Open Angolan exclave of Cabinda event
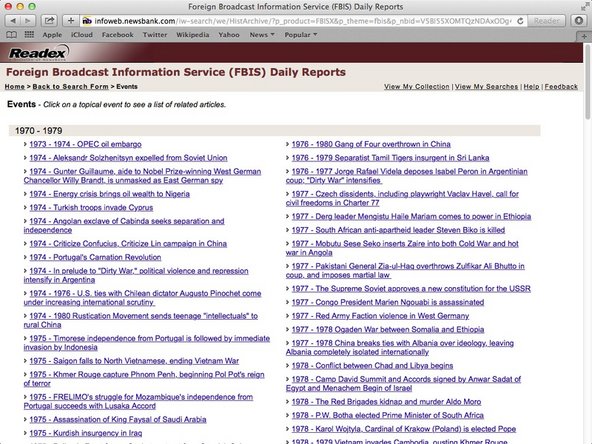 tap(124, 226)
